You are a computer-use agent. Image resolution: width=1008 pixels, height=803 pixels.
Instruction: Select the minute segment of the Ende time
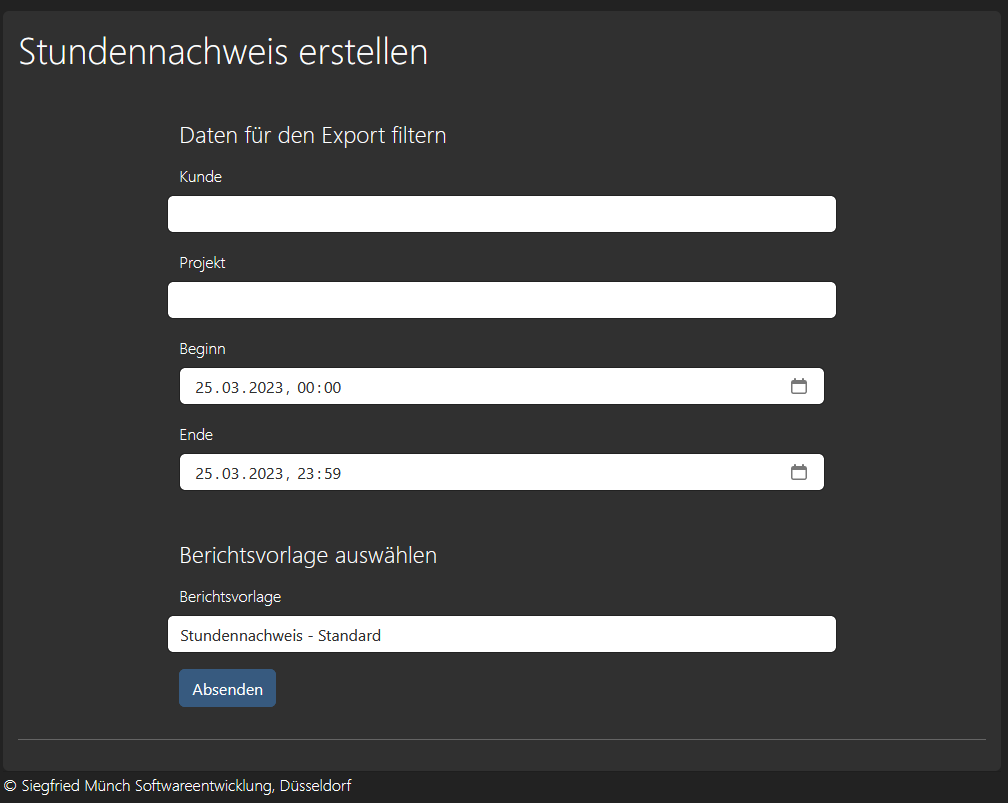[332, 472]
